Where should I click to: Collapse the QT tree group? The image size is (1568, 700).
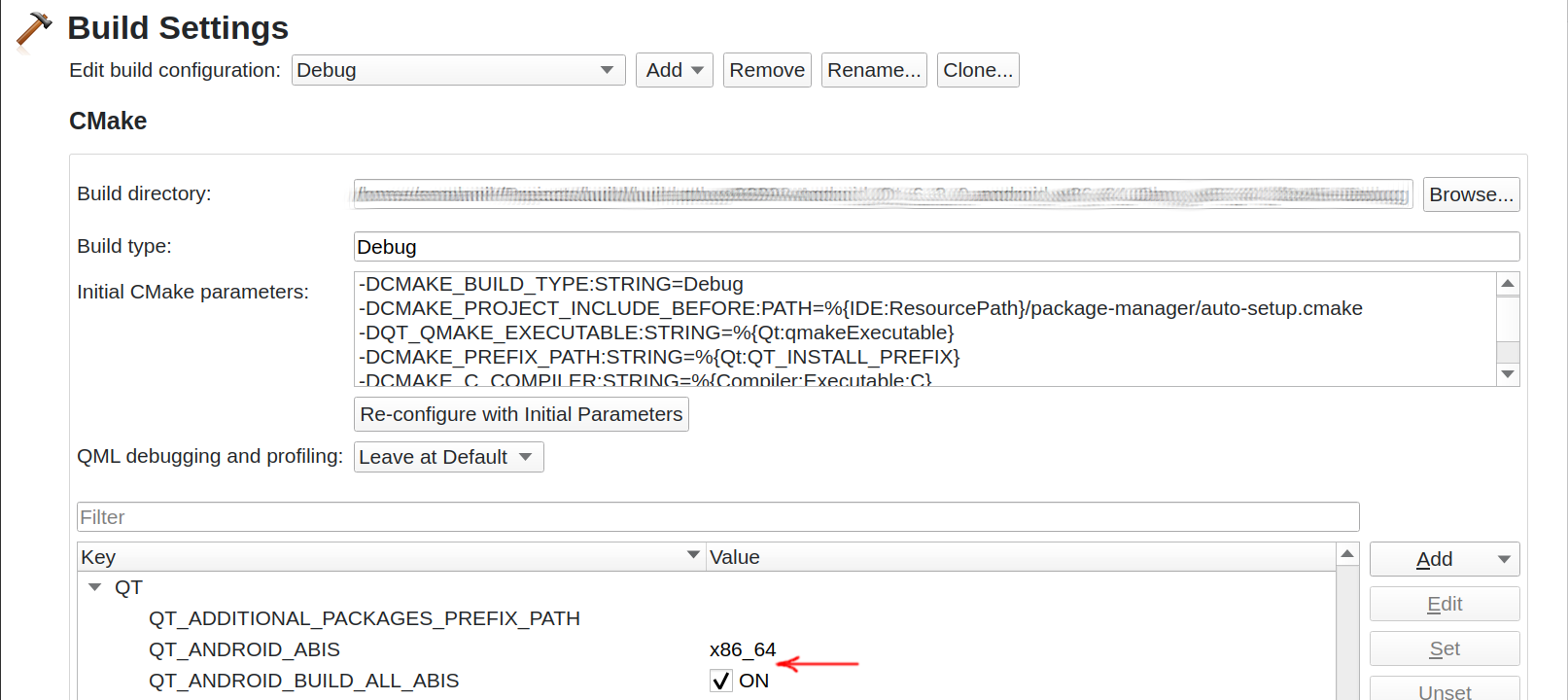(95, 587)
